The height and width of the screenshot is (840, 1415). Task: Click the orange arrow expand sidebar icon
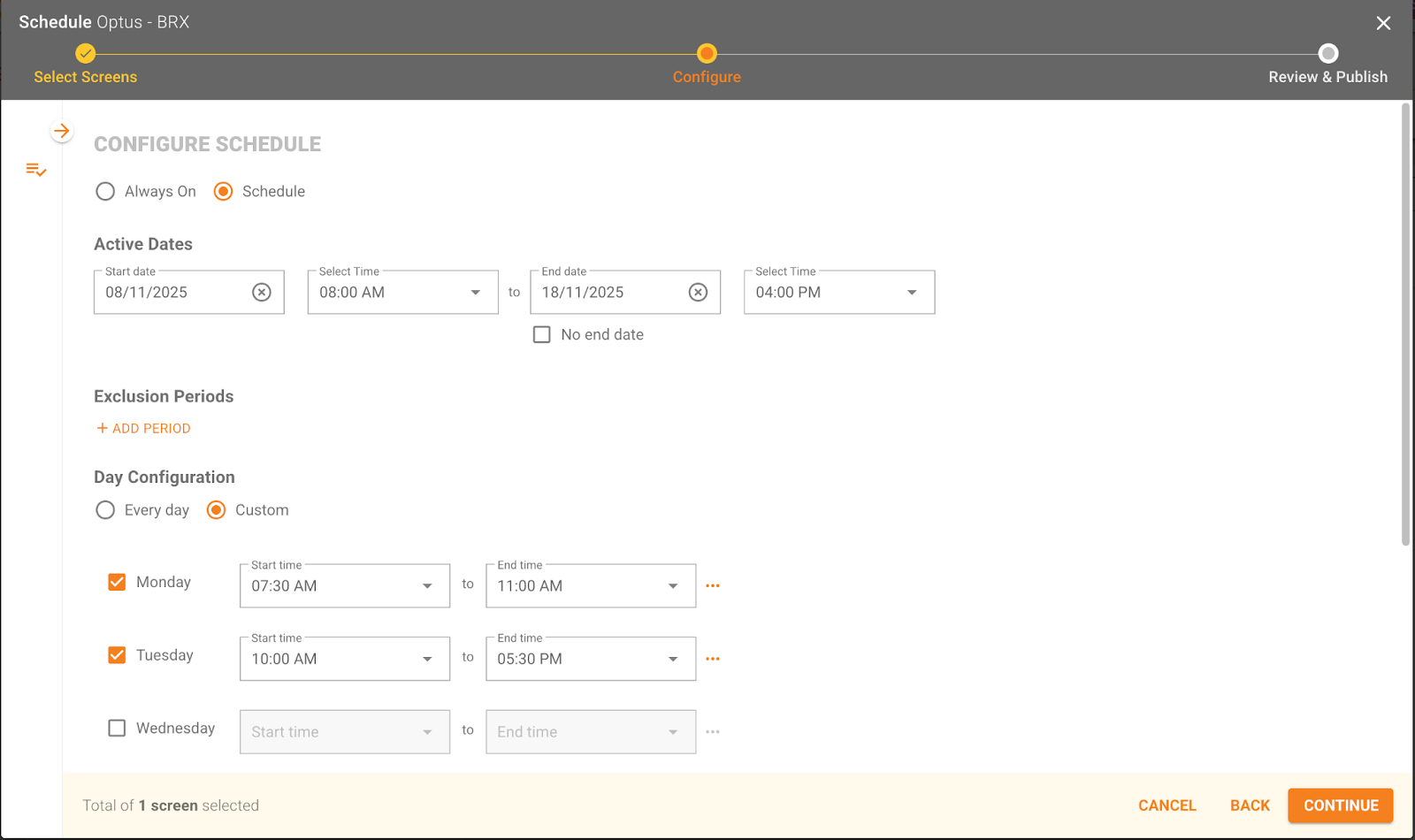click(61, 132)
